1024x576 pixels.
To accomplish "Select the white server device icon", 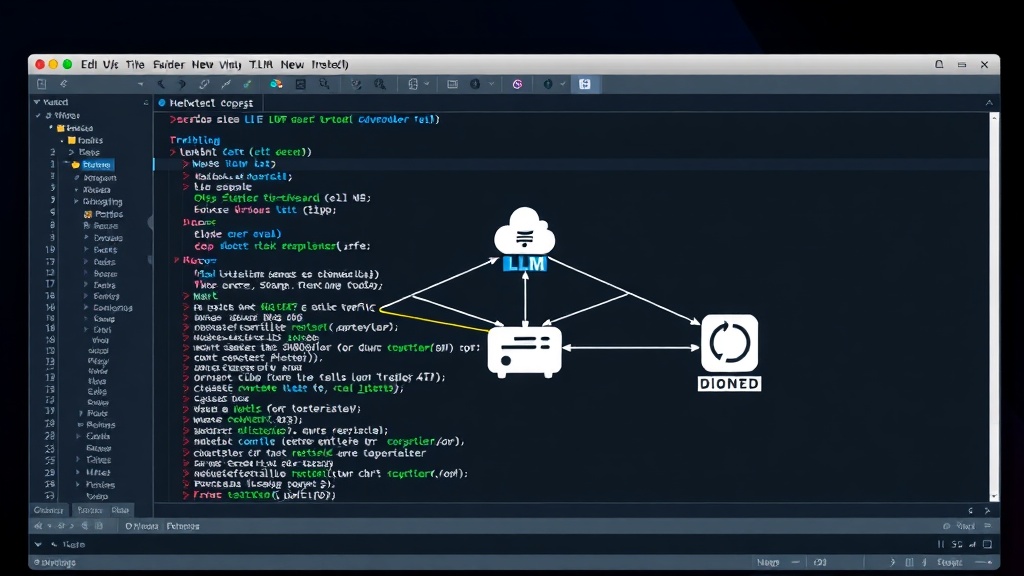I will click(524, 351).
